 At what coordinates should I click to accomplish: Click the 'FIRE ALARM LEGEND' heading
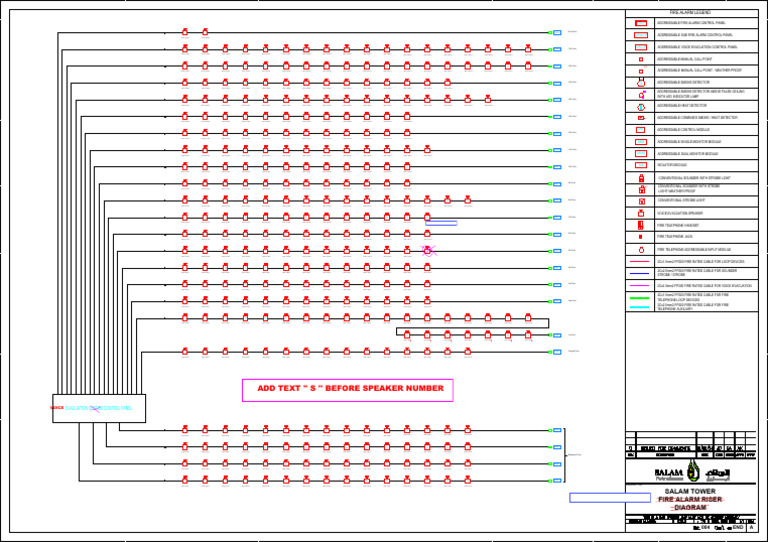click(x=691, y=13)
